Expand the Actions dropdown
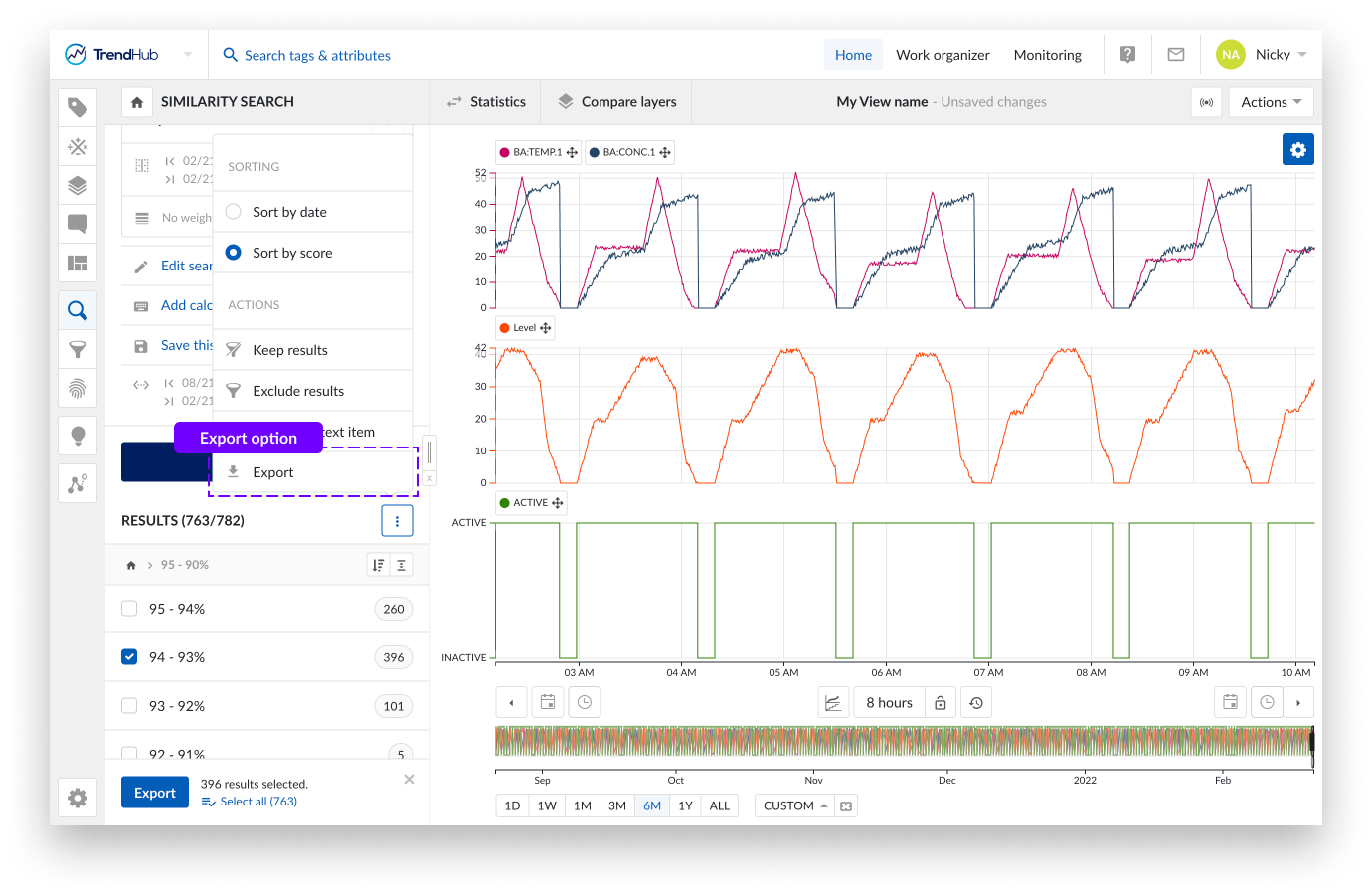This screenshot has width=1372, height=895. coord(1271,102)
